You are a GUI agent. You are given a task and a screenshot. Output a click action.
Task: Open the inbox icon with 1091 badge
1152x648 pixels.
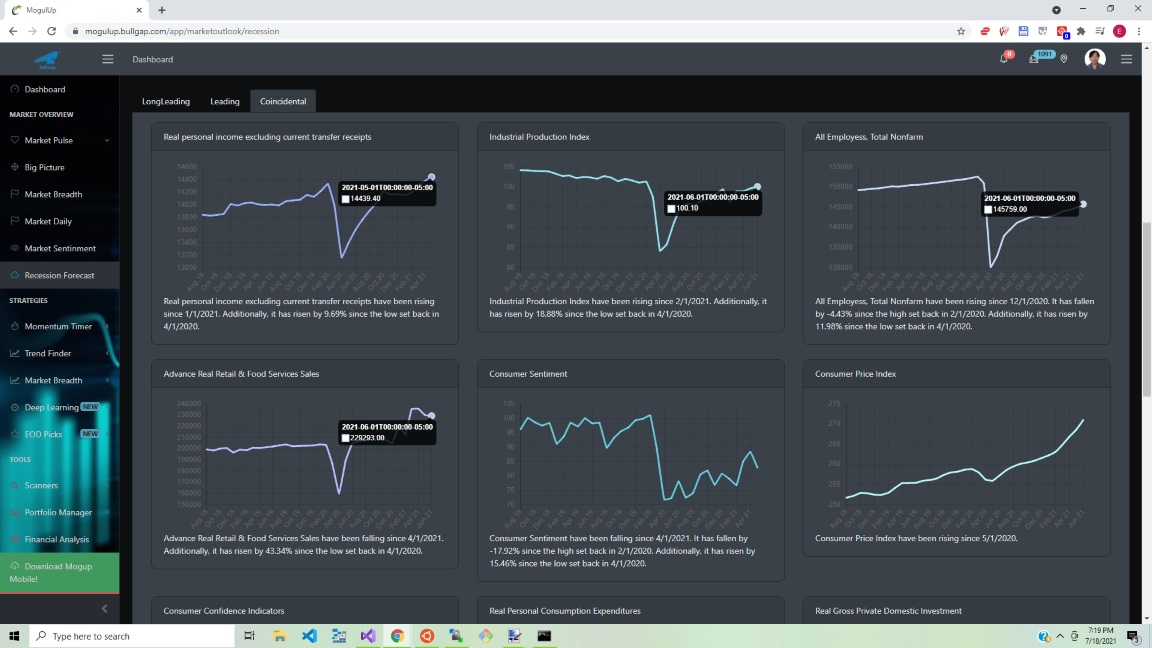(x=1034, y=59)
